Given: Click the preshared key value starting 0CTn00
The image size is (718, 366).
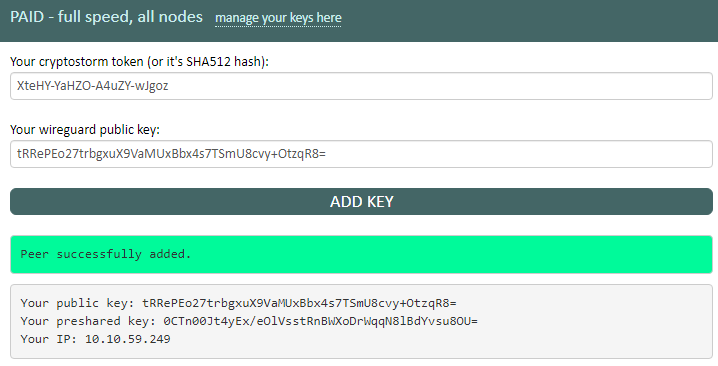Looking at the screenshot, I should 321,321.
